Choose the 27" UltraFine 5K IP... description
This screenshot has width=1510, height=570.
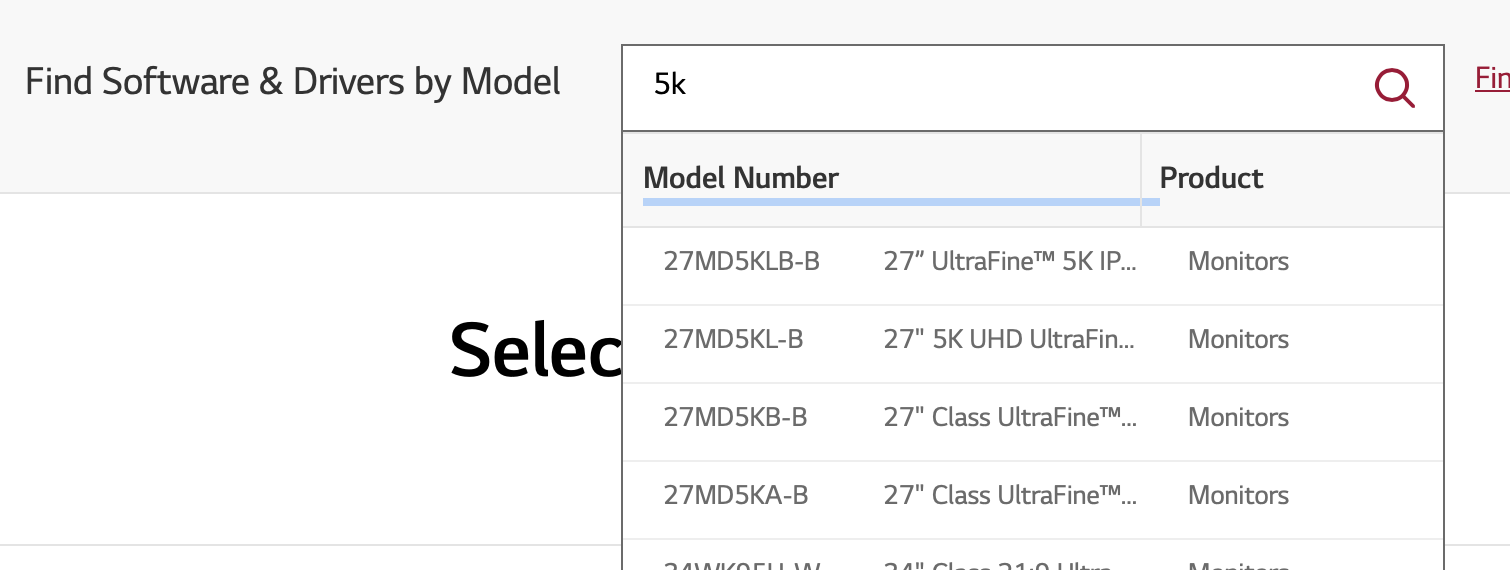[1010, 262]
